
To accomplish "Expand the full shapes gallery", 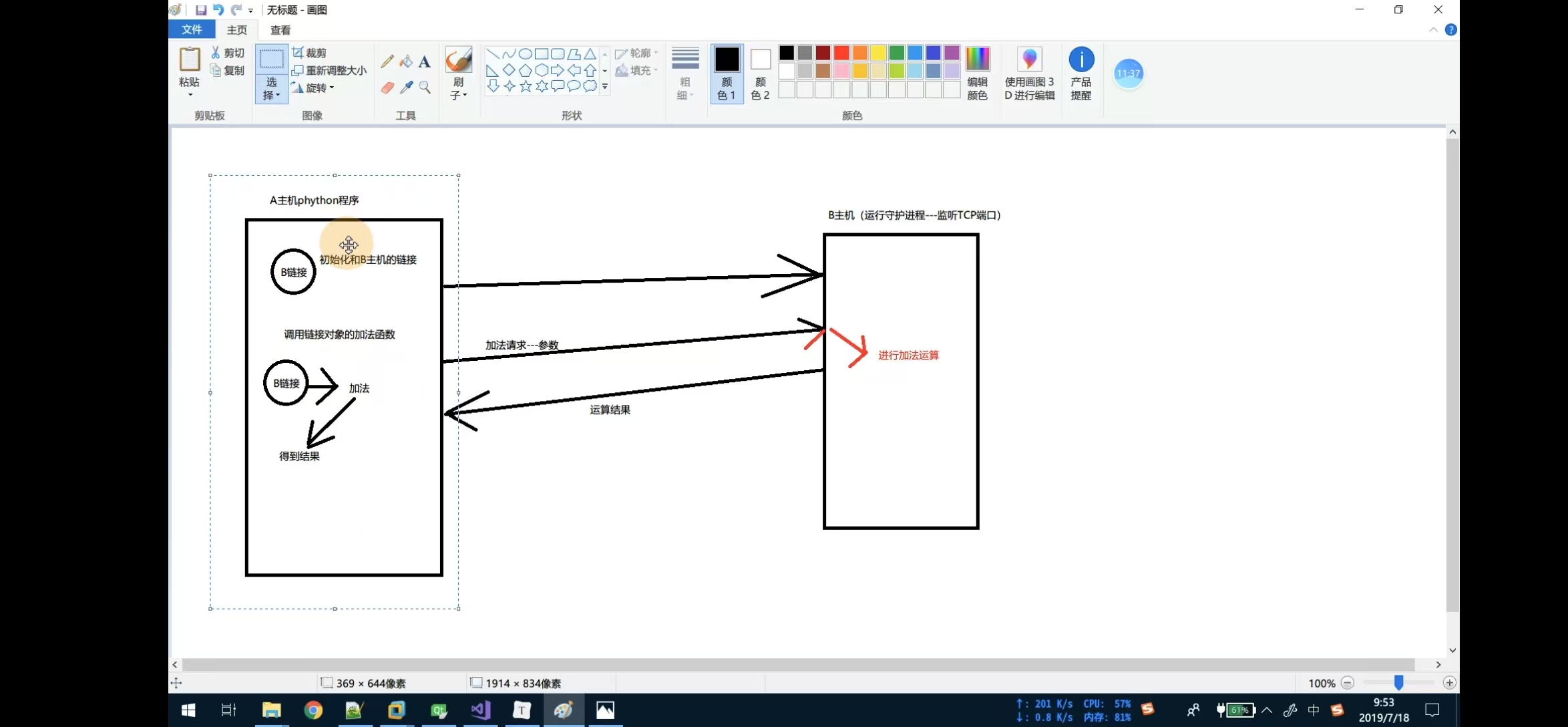I will pos(605,87).
